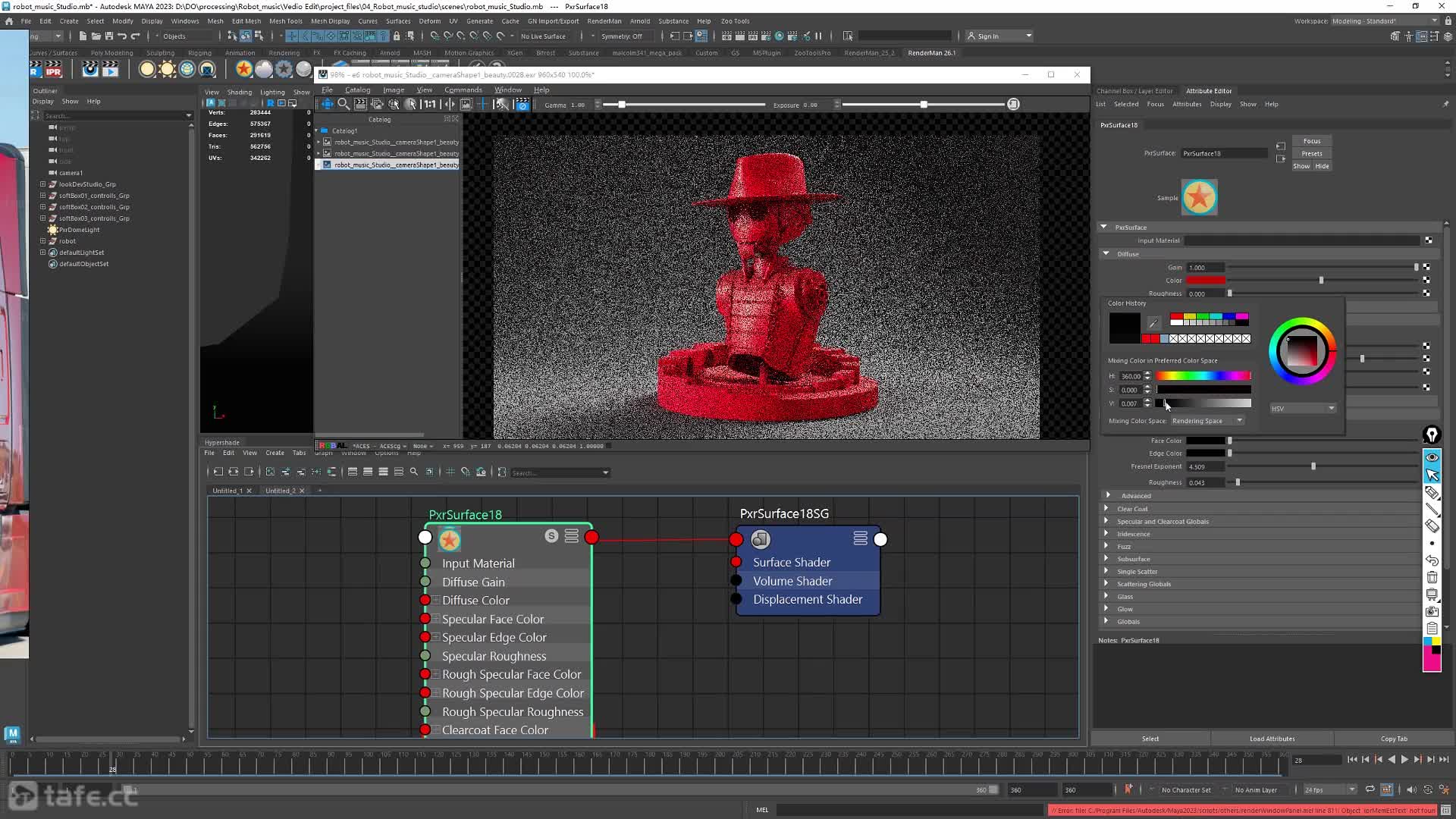Screen dimensions: 1456x819
Task: Click the Copy Tab button
Action: [x=1394, y=739]
